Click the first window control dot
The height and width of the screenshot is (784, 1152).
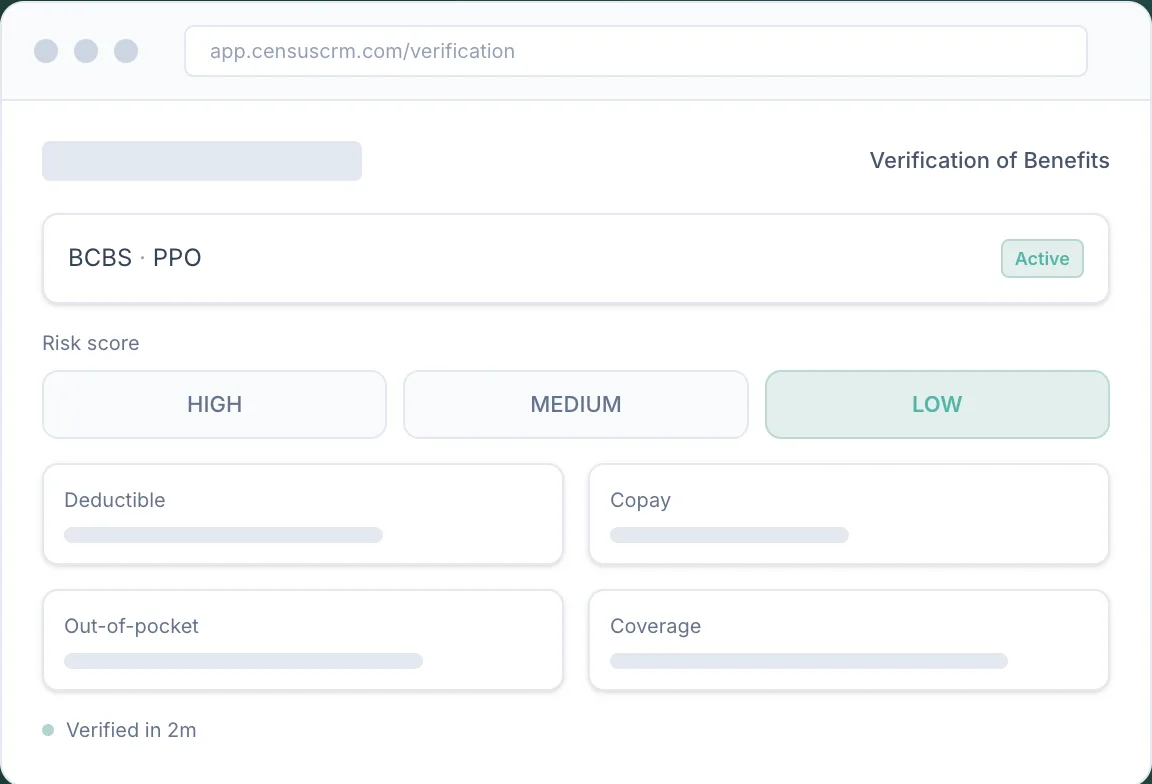click(x=46, y=51)
